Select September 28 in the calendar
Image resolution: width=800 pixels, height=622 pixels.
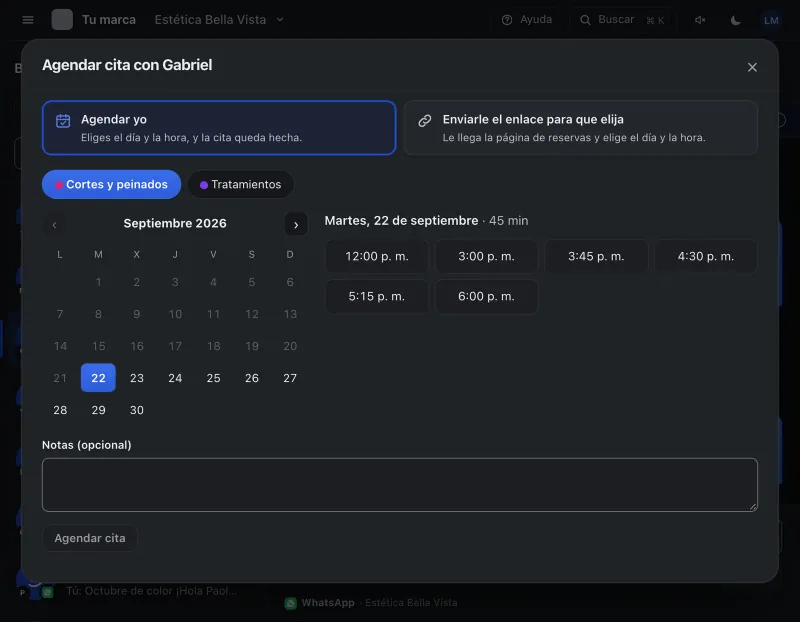point(60,410)
